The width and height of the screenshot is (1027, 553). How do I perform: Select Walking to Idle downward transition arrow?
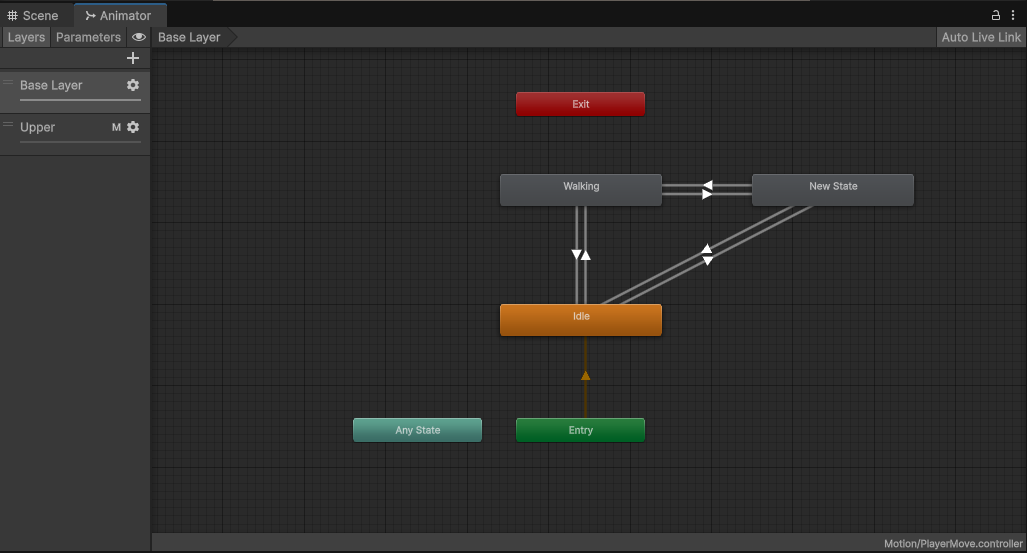click(576, 255)
